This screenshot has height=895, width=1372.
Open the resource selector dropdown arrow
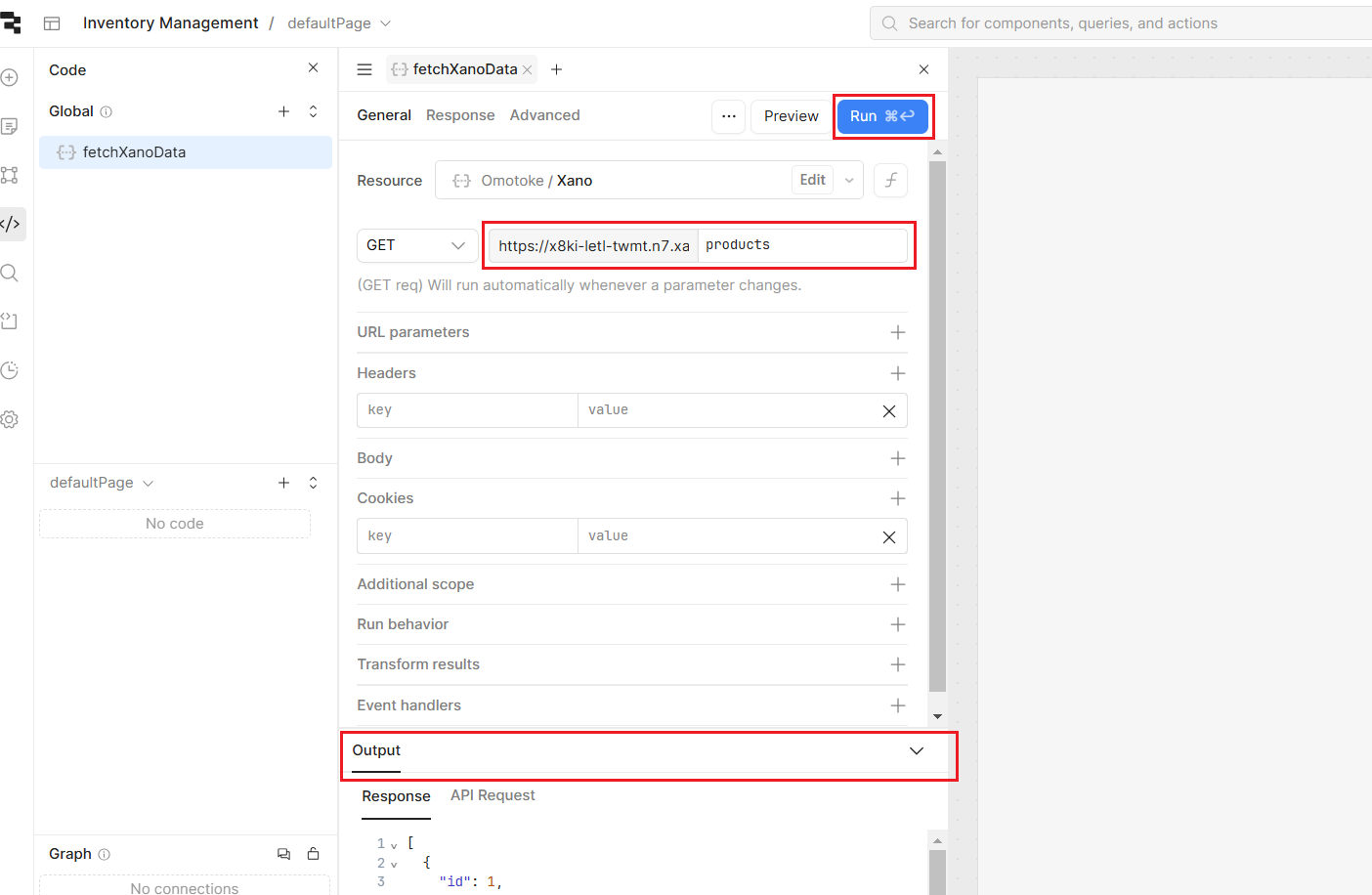[x=849, y=180]
